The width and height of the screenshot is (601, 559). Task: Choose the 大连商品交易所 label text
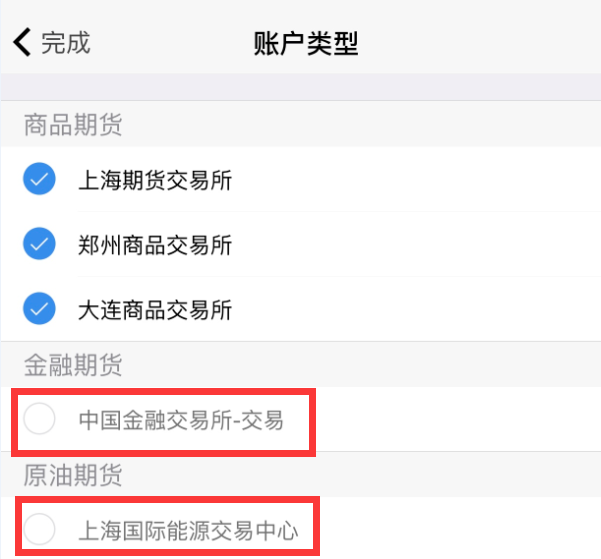click(155, 310)
